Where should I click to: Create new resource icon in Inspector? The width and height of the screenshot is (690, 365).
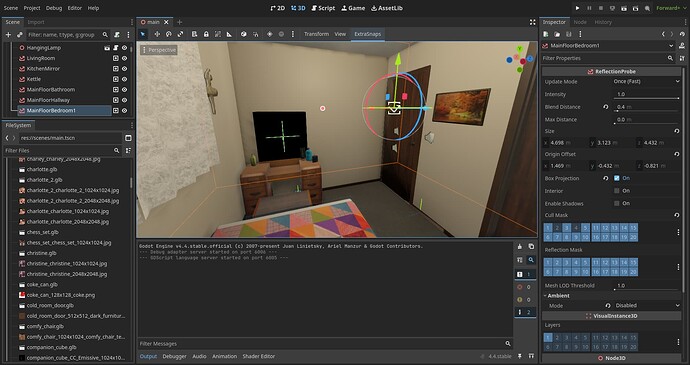click(x=546, y=34)
